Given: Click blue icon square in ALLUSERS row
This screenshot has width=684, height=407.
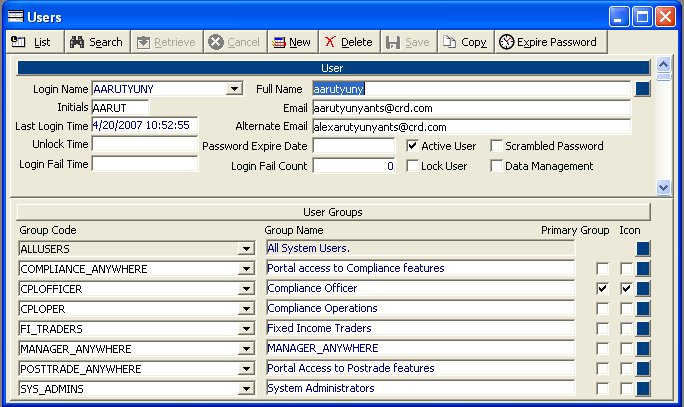Looking at the screenshot, I should pyautogui.click(x=643, y=249).
